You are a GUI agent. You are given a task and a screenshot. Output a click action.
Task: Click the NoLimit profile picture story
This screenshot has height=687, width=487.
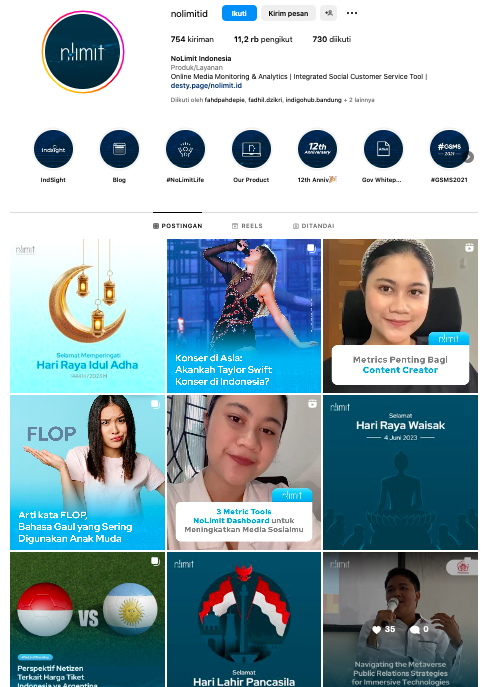83,52
